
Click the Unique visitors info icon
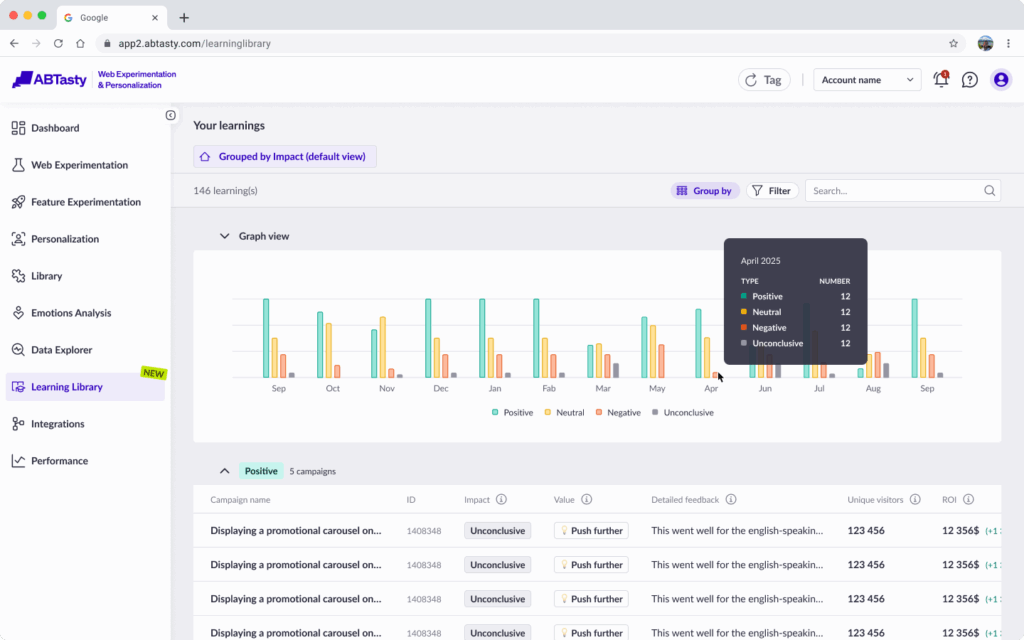tap(915, 499)
